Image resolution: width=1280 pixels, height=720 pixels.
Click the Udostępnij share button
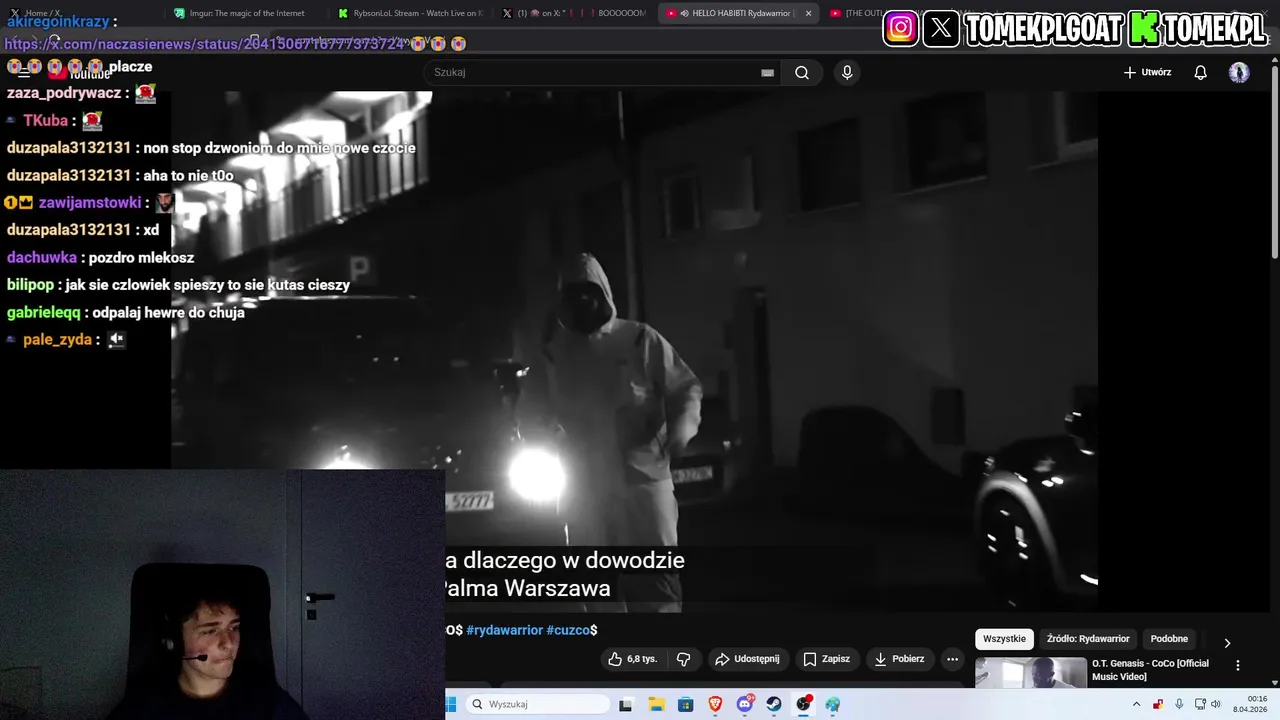click(747, 659)
